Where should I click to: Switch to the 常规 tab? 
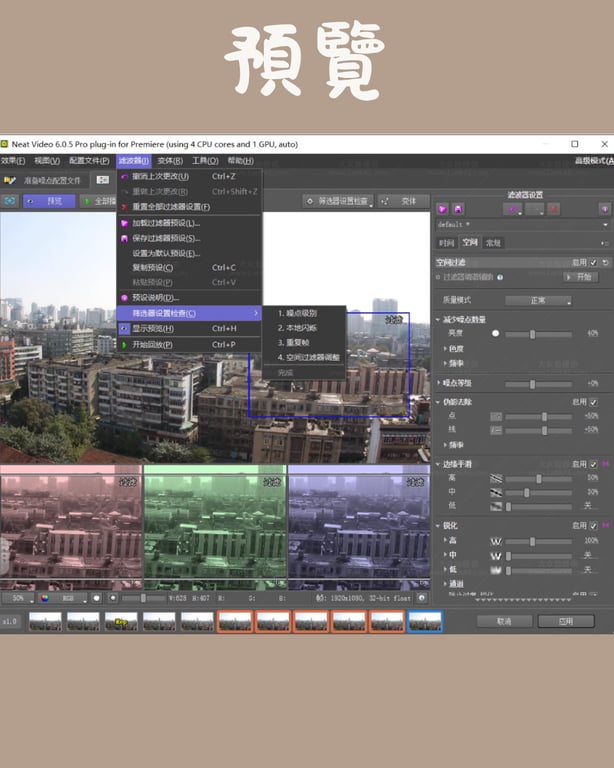[x=493, y=243]
